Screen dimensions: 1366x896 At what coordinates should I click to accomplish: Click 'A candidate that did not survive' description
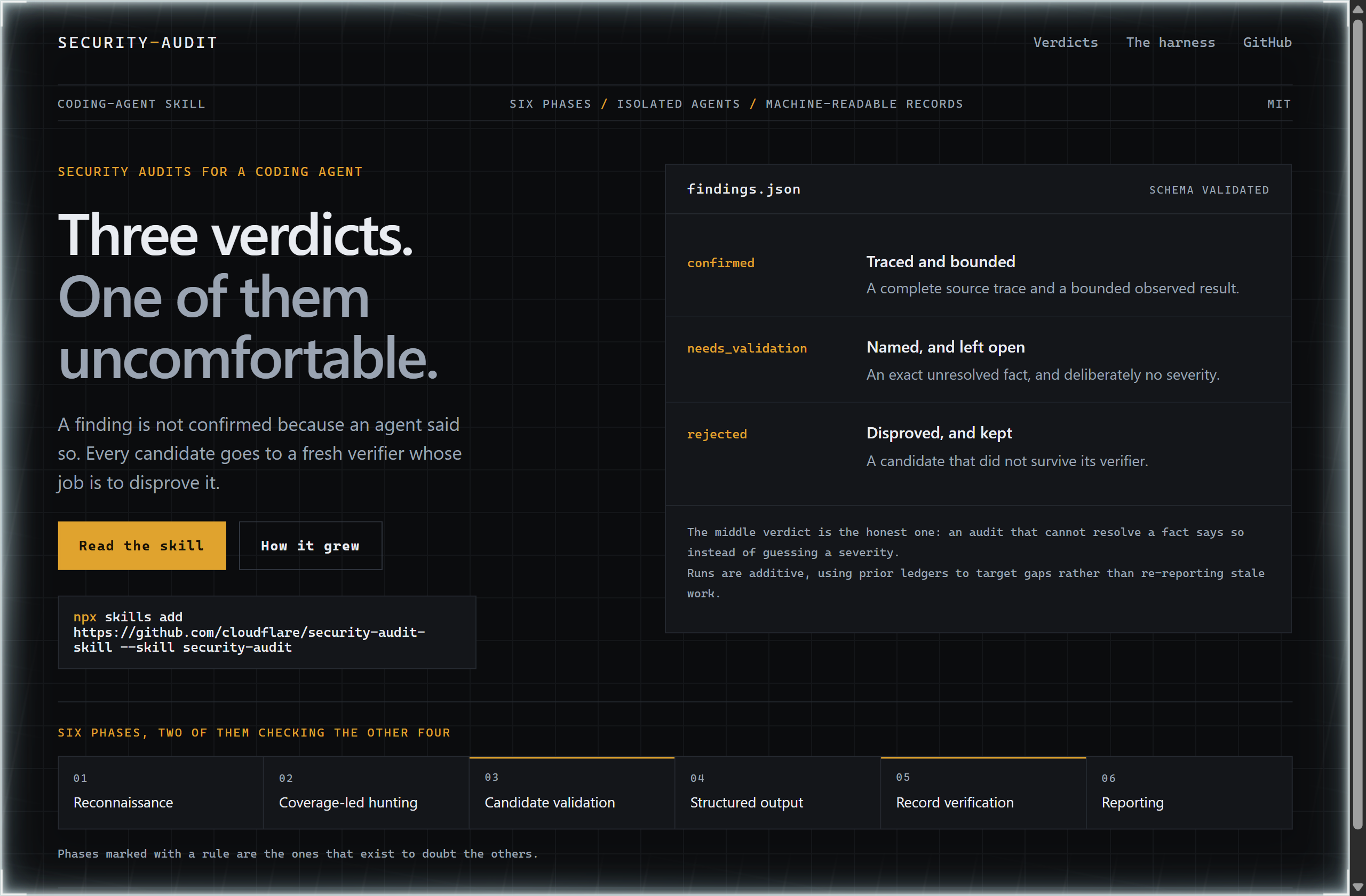point(1007,461)
